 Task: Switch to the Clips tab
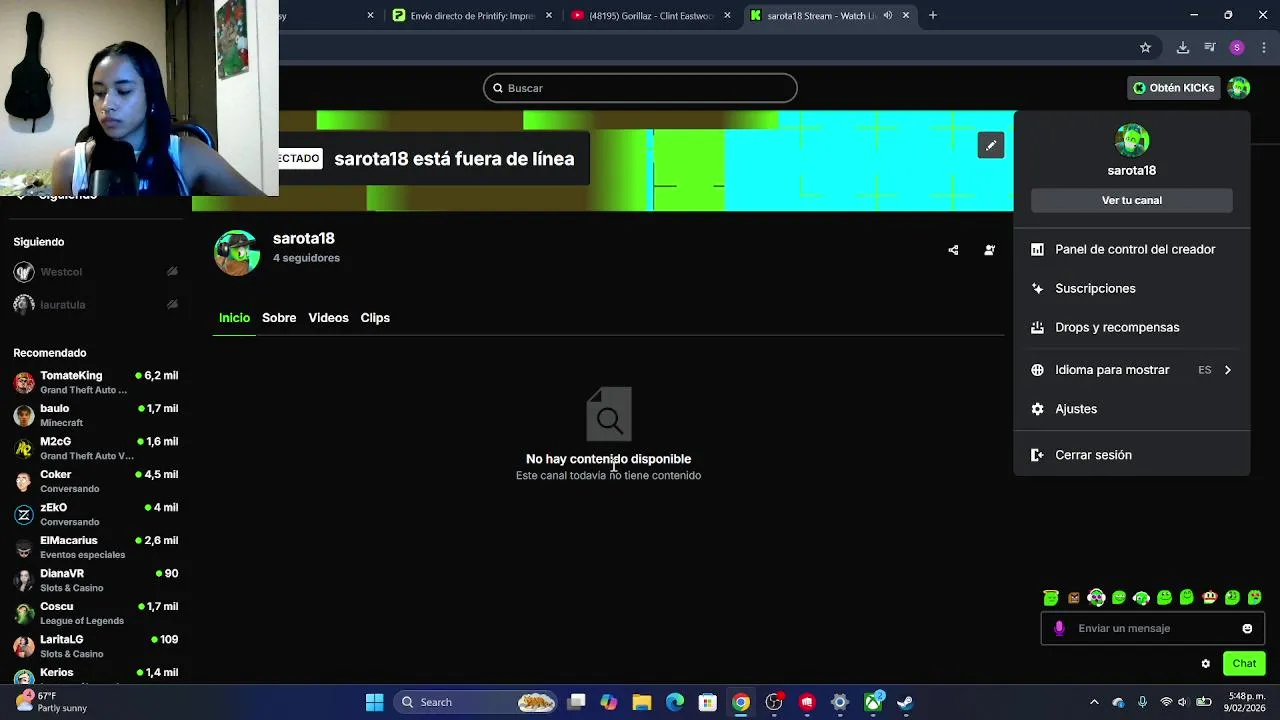click(x=375, y=318)
